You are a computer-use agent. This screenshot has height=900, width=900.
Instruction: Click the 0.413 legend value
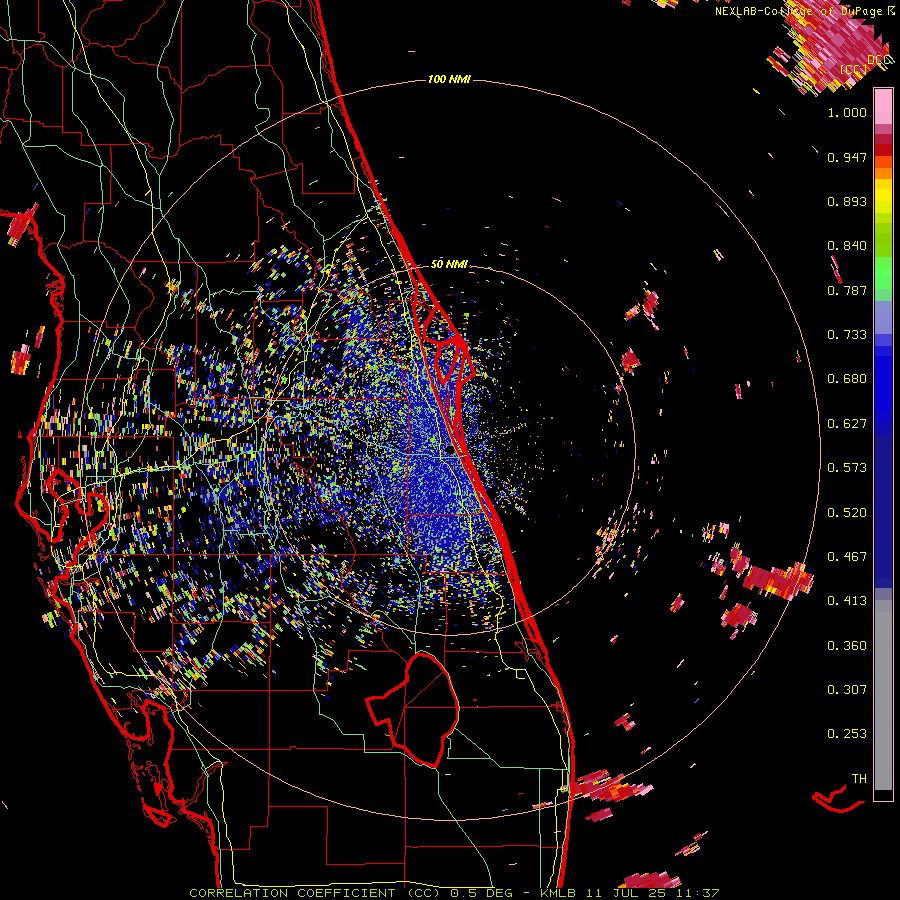point(847,601)
